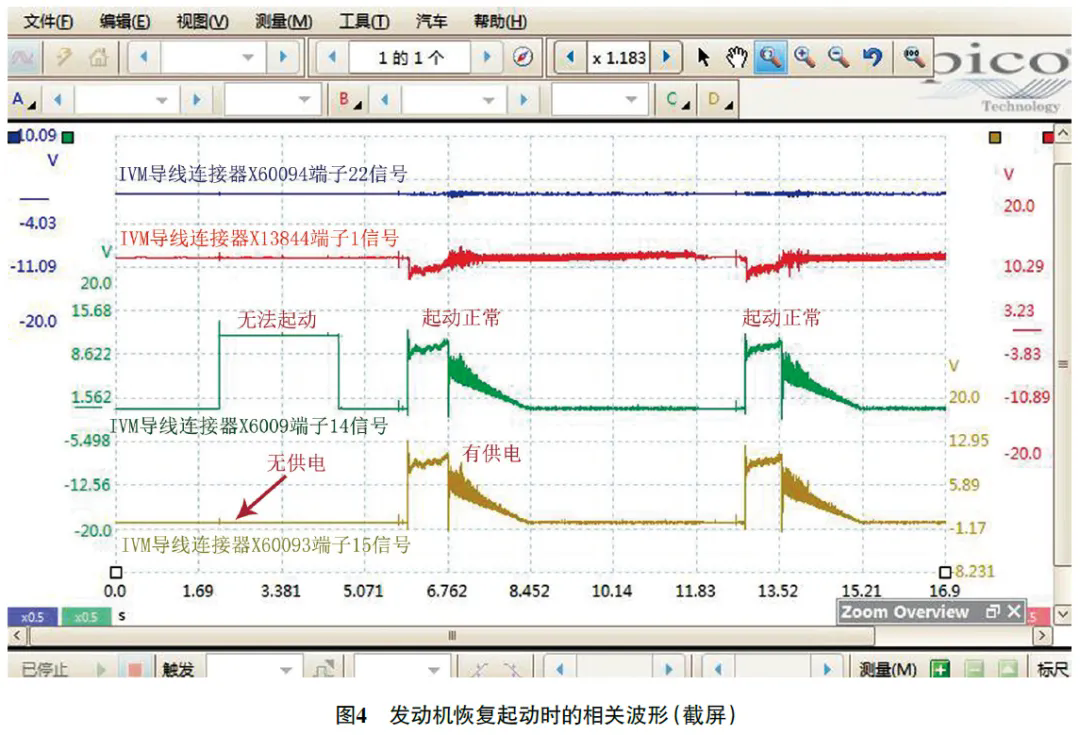The height and width of the screenshot is (735, 1080).
Task: Click vertical scrollbar up arrow
Action: 1063,132
